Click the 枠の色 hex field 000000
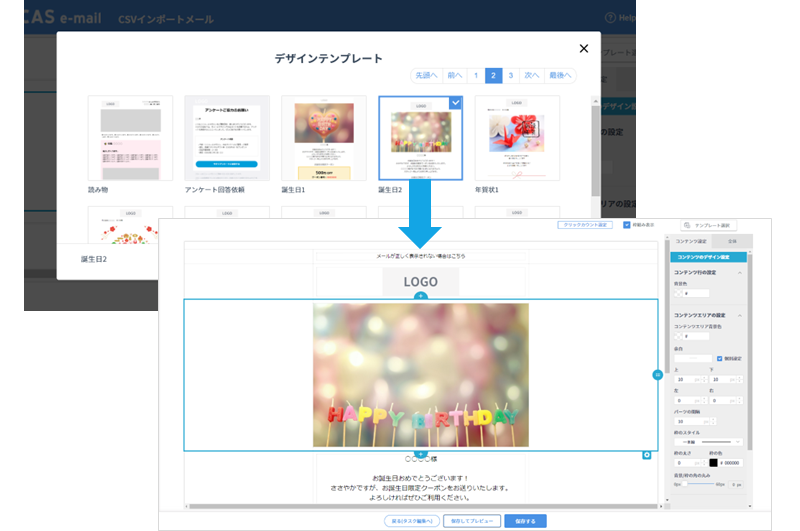 click(731, 463)
